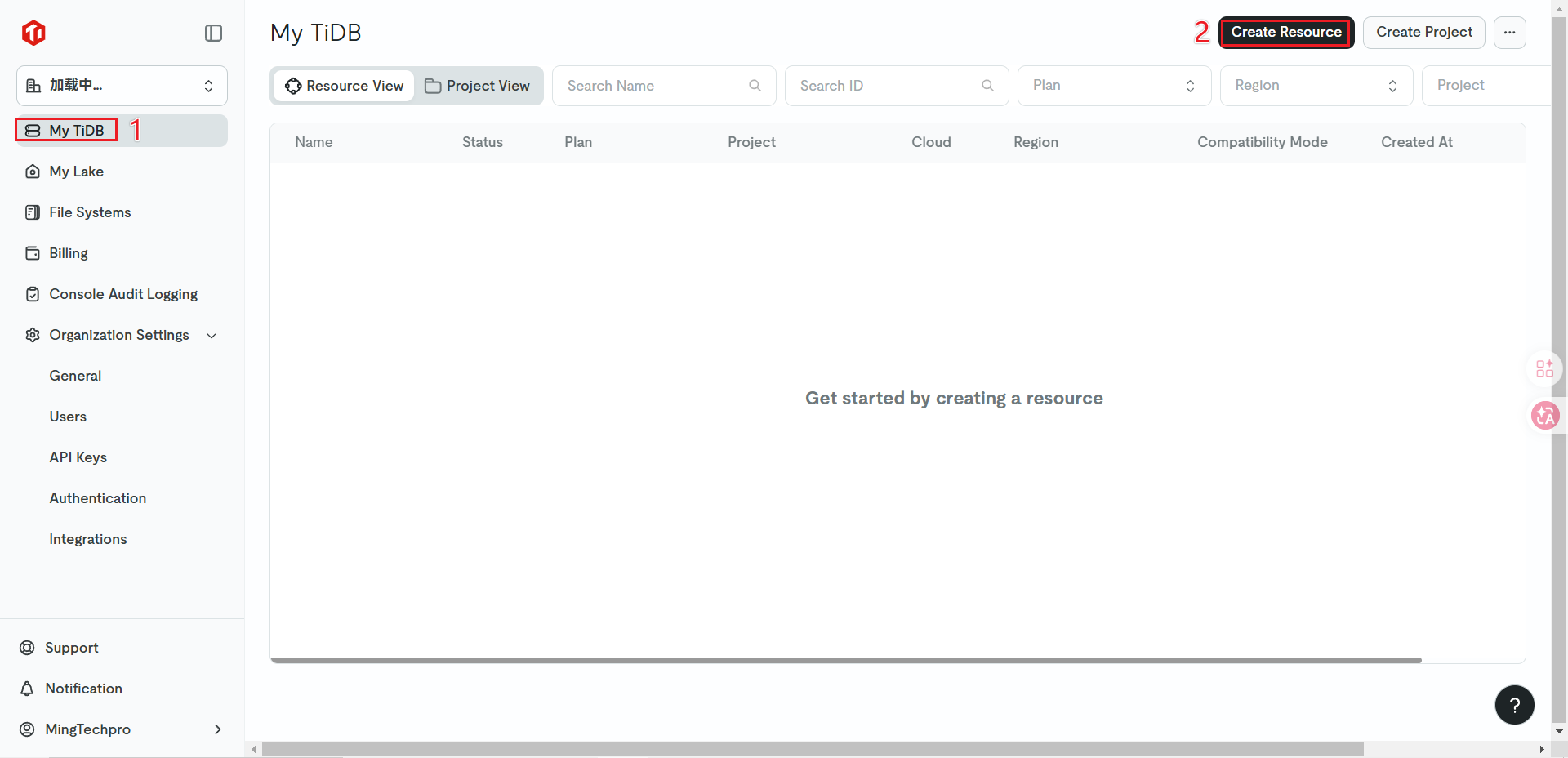Click the Created At column header

(1416, 142)
